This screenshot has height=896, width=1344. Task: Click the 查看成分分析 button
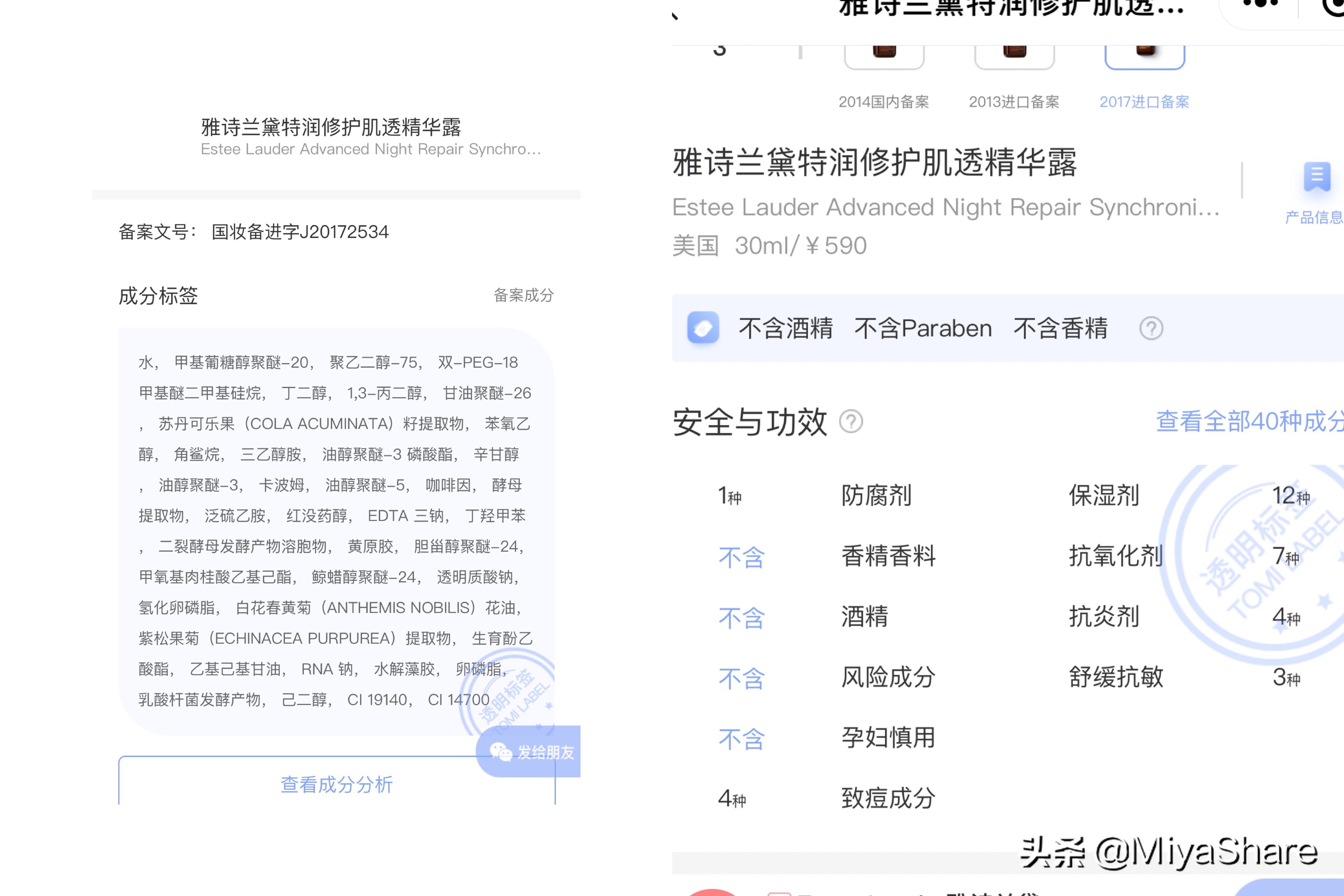tap(336, 785)
